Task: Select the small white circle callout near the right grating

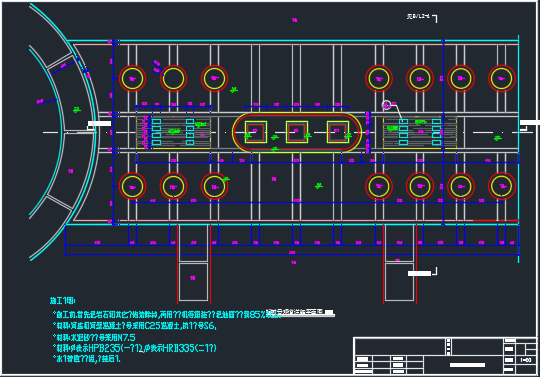Action: tap(386, 105)
